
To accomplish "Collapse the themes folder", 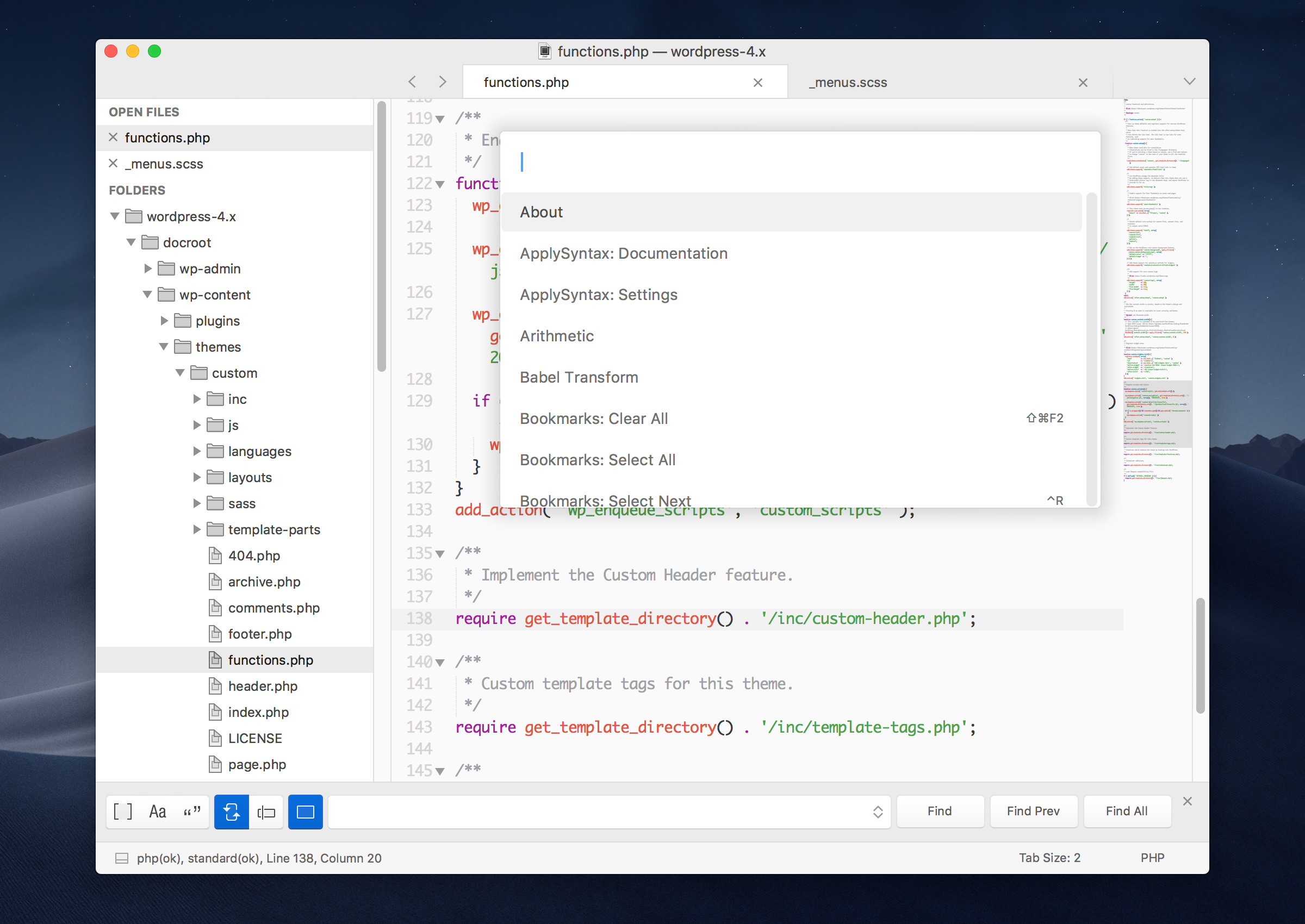I will [x=164, y=347].
